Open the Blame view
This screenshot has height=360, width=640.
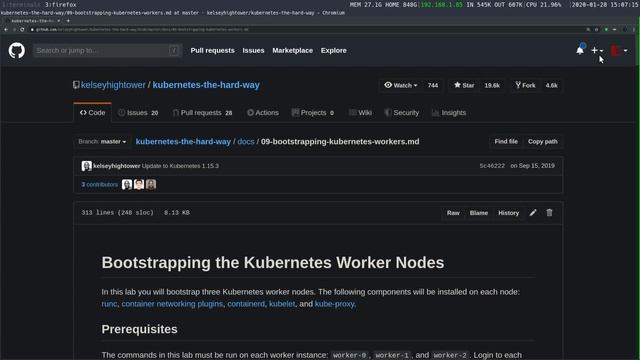coord(479,213)
